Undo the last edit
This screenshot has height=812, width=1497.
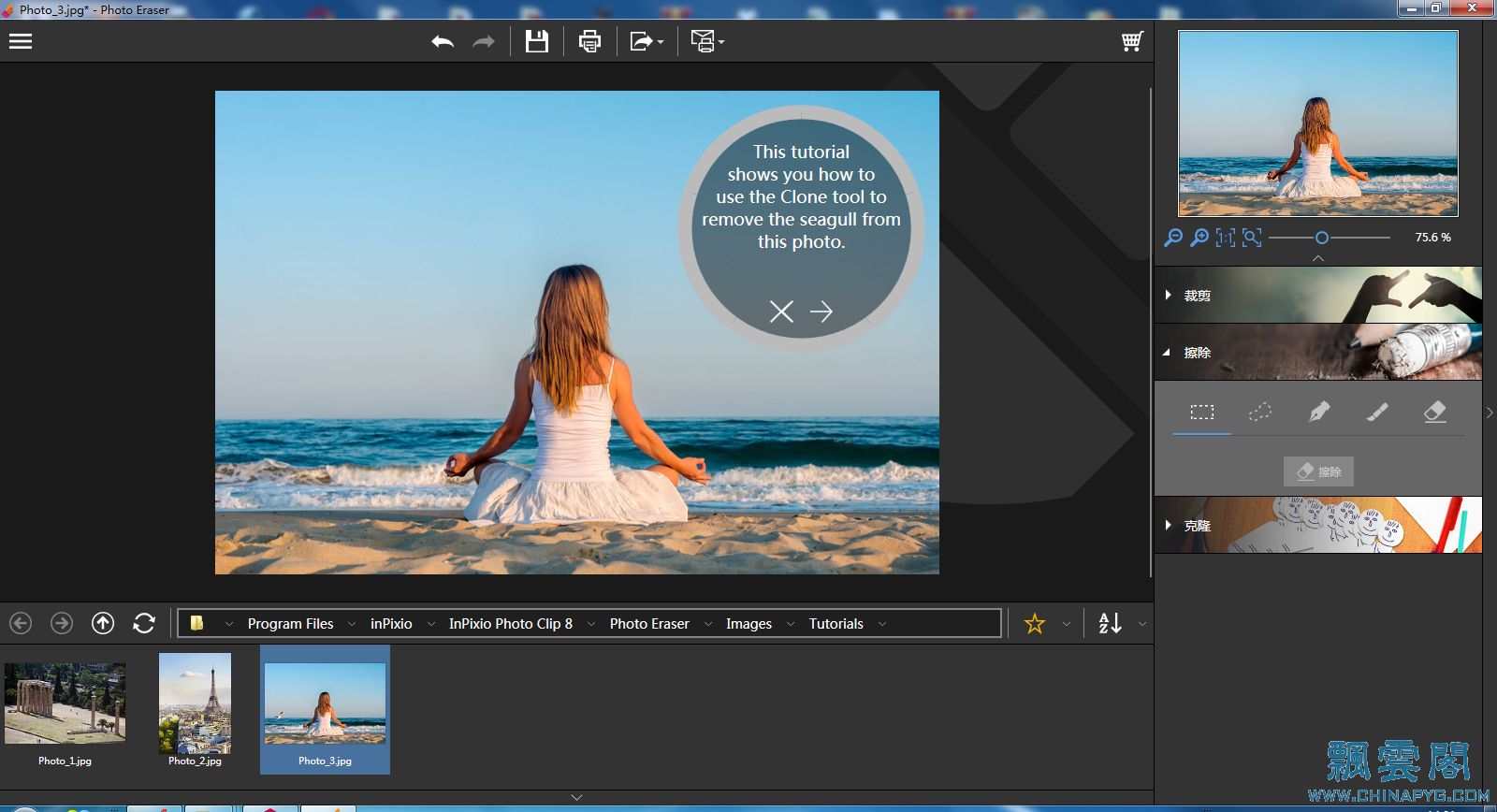point(443,41)
